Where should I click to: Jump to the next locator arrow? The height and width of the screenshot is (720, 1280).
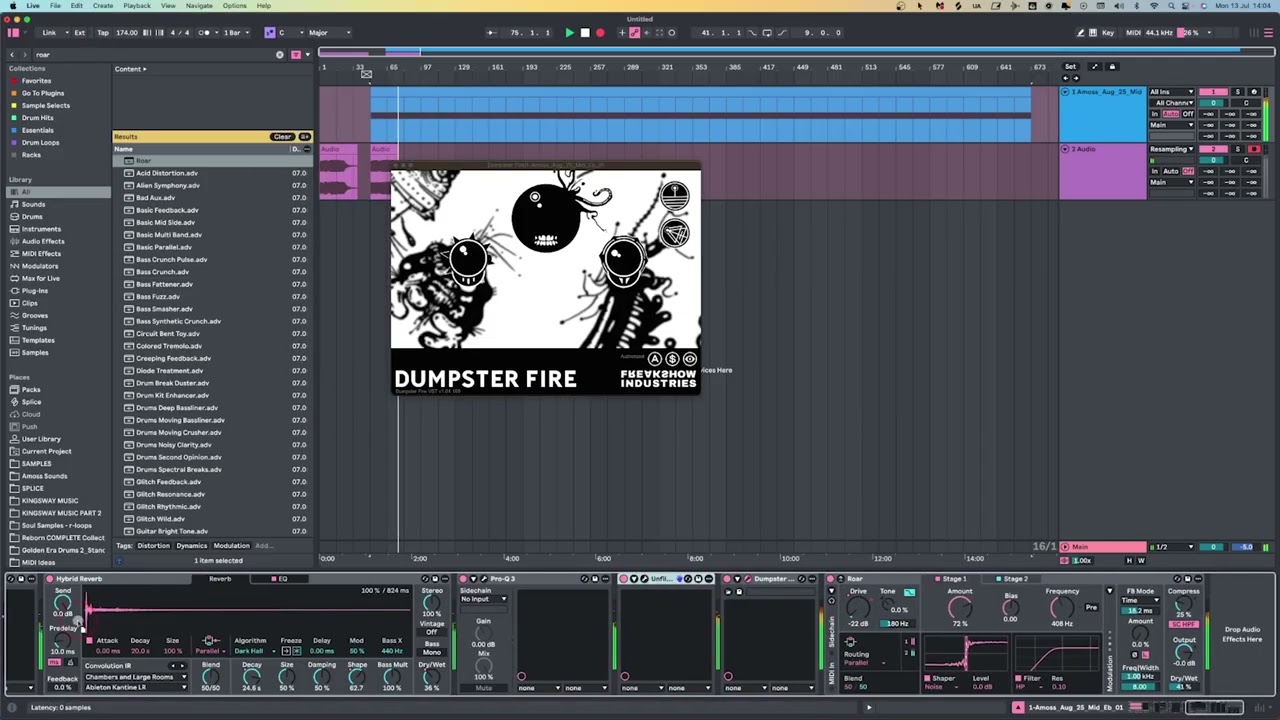pyautogui.click(x=1075, y=78)
